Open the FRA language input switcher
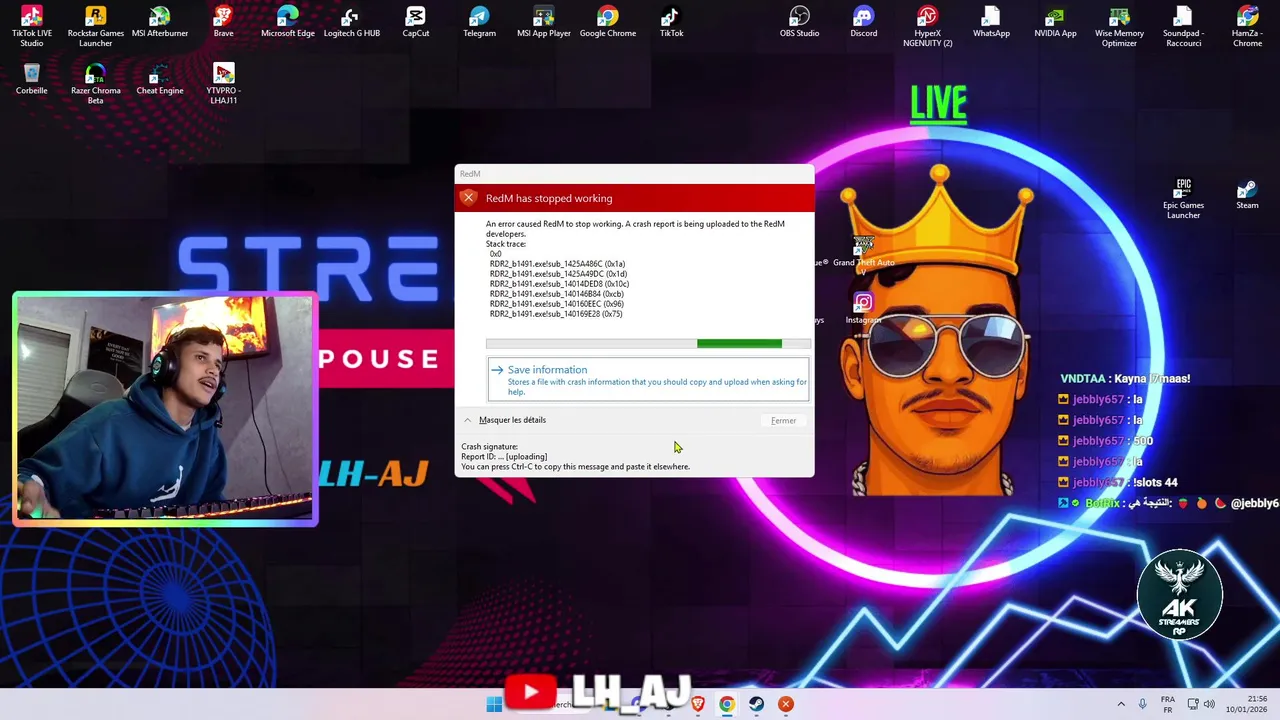The height and width of the screenshot is (720, 1280). point(1168,704)
